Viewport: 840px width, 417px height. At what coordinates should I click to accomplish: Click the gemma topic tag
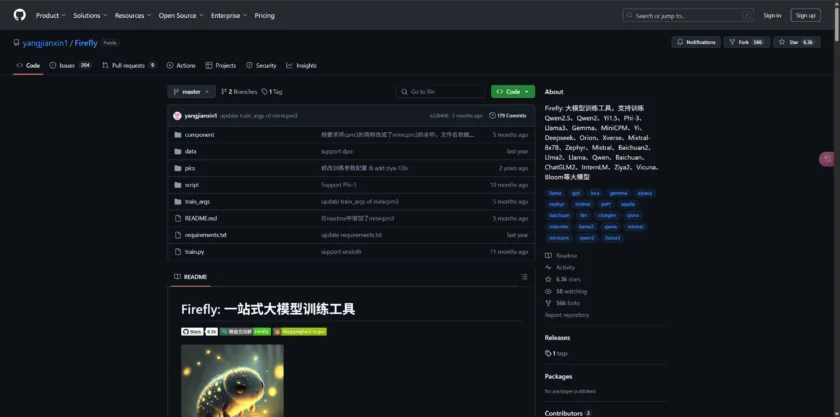pos(618,193)
